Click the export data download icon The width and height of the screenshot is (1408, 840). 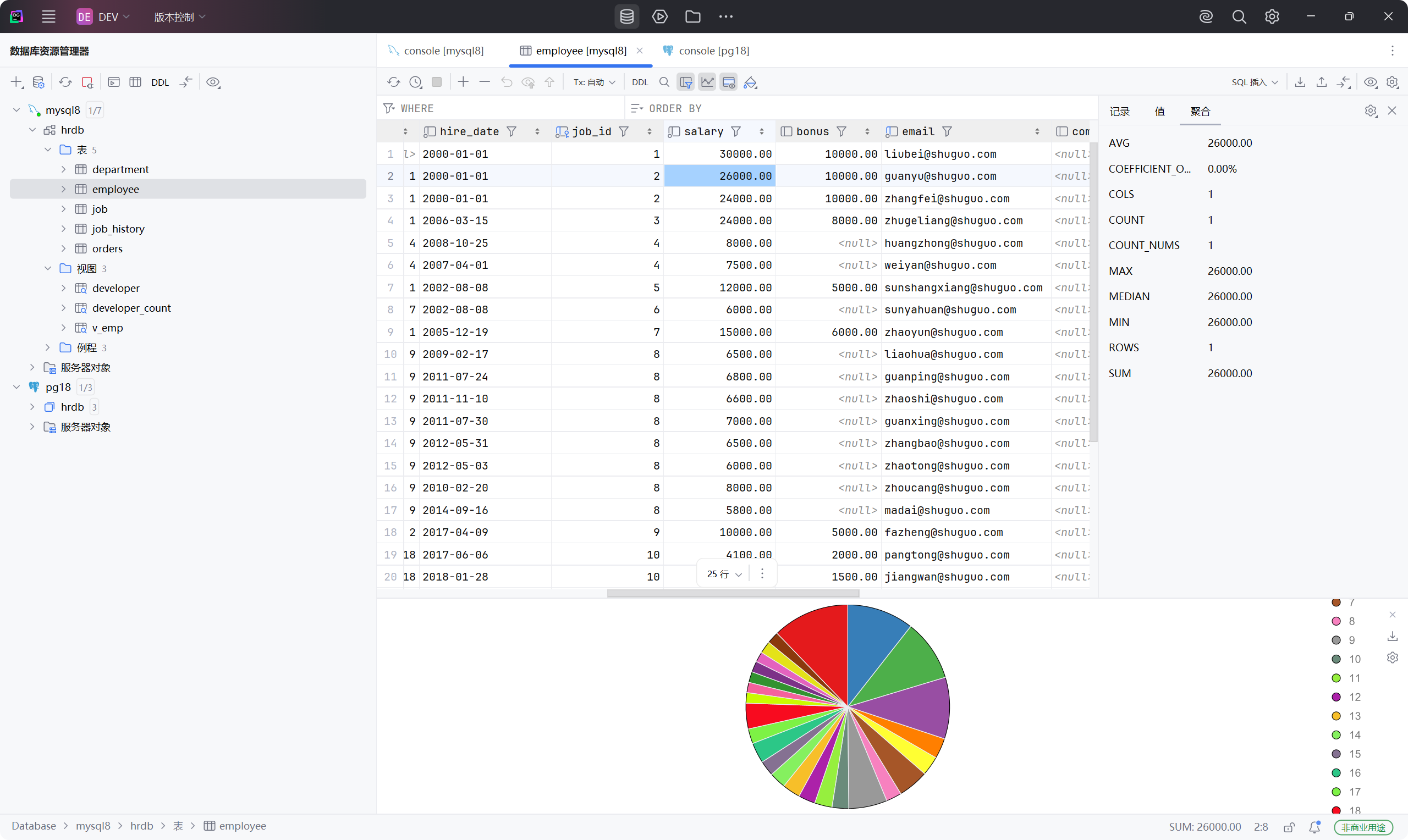click(x=1300, y=82)
